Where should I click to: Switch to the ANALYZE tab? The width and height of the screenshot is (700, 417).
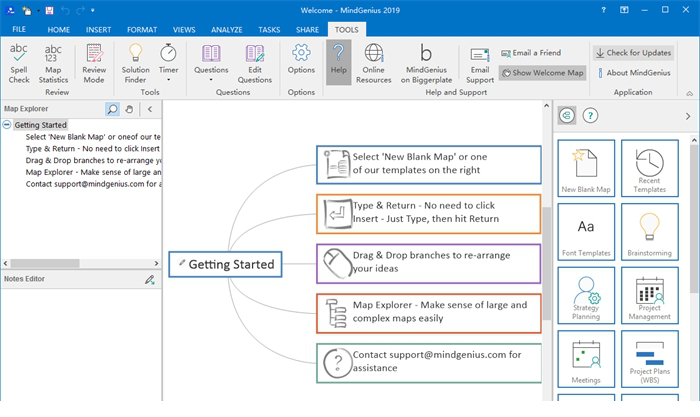pyautogui.click(x=226, y=30)
